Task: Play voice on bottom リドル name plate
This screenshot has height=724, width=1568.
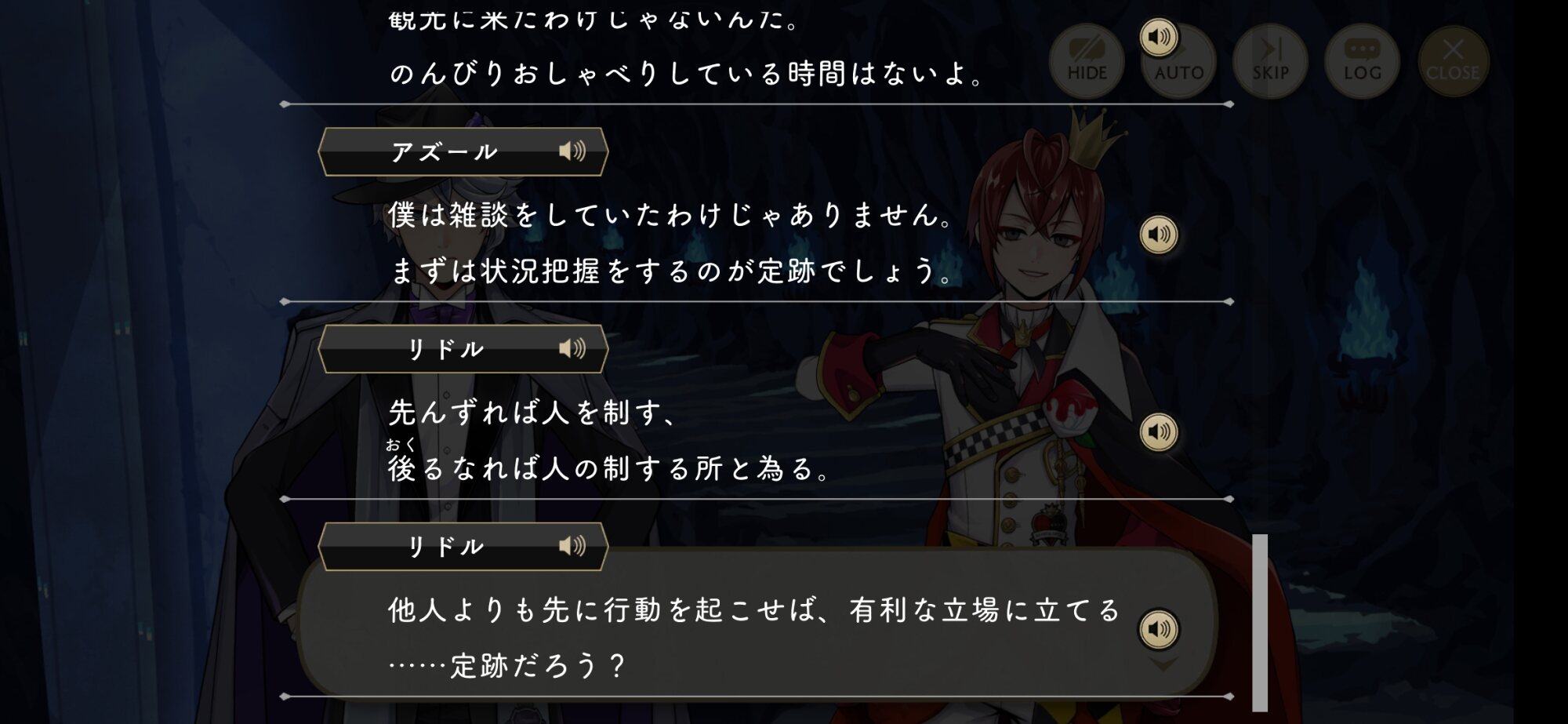Action: (572, 546)
